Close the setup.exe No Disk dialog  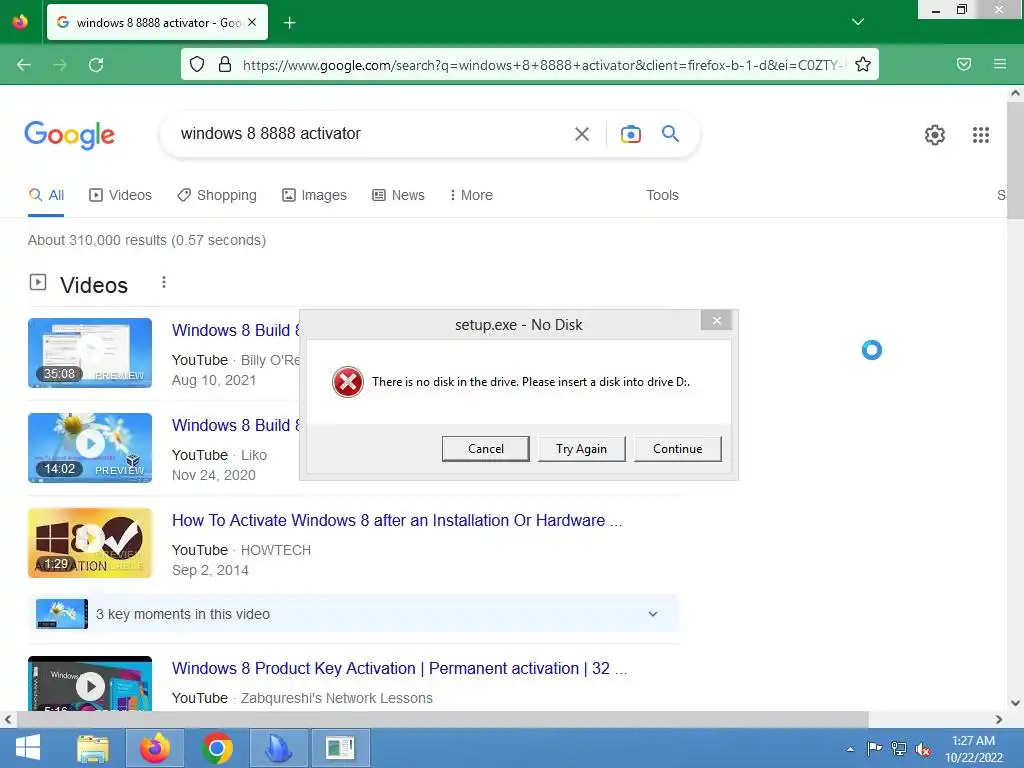click(x=716, y=321)
